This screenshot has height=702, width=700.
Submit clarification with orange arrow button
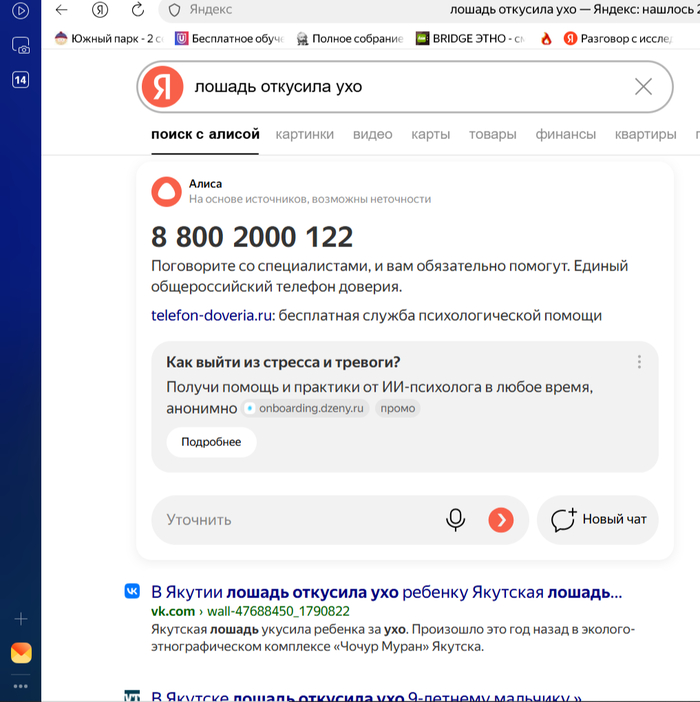click(x=501, y=520)
